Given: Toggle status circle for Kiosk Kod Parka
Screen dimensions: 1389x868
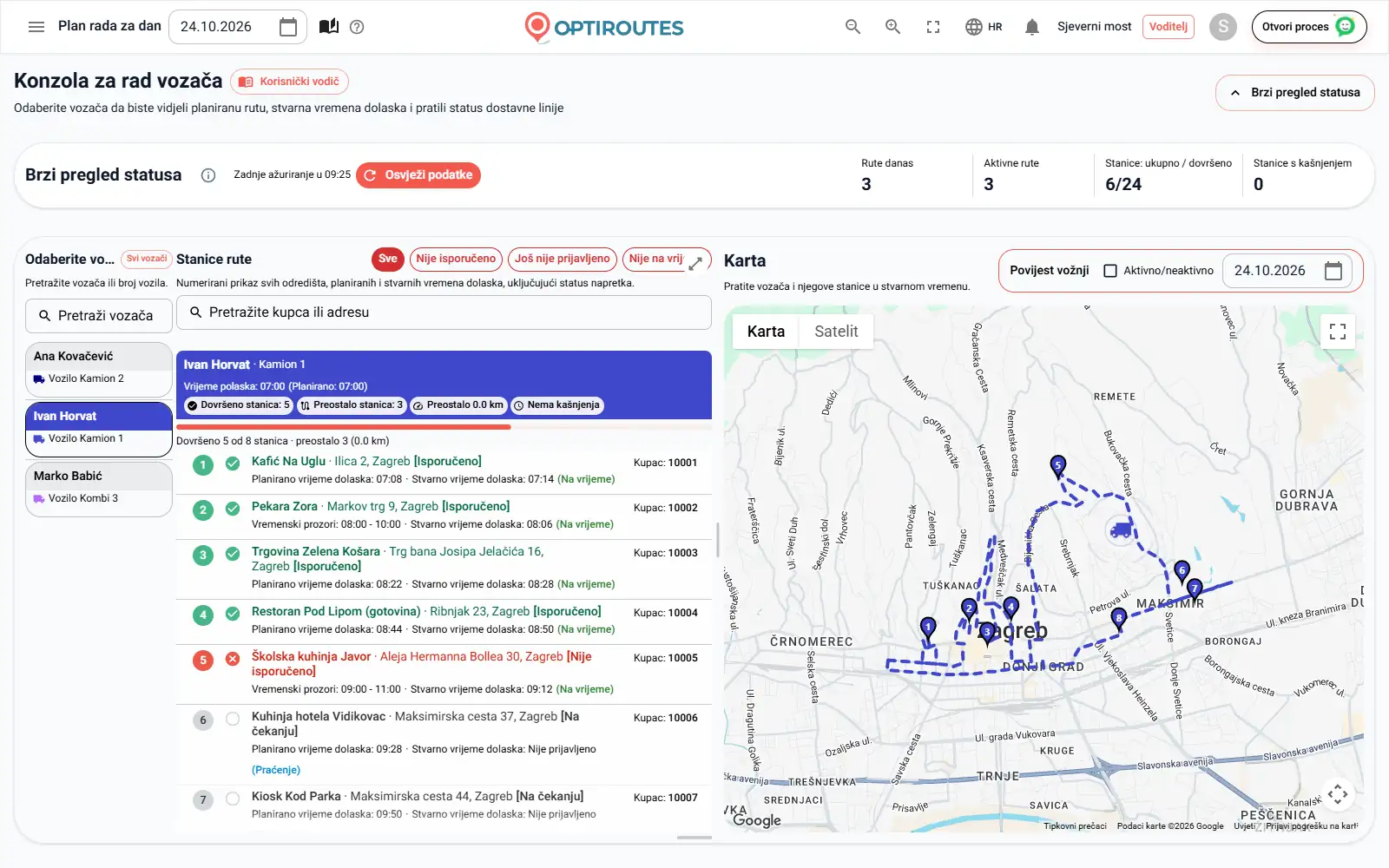Looking at the screenshot, I should (x=233, y=799).
